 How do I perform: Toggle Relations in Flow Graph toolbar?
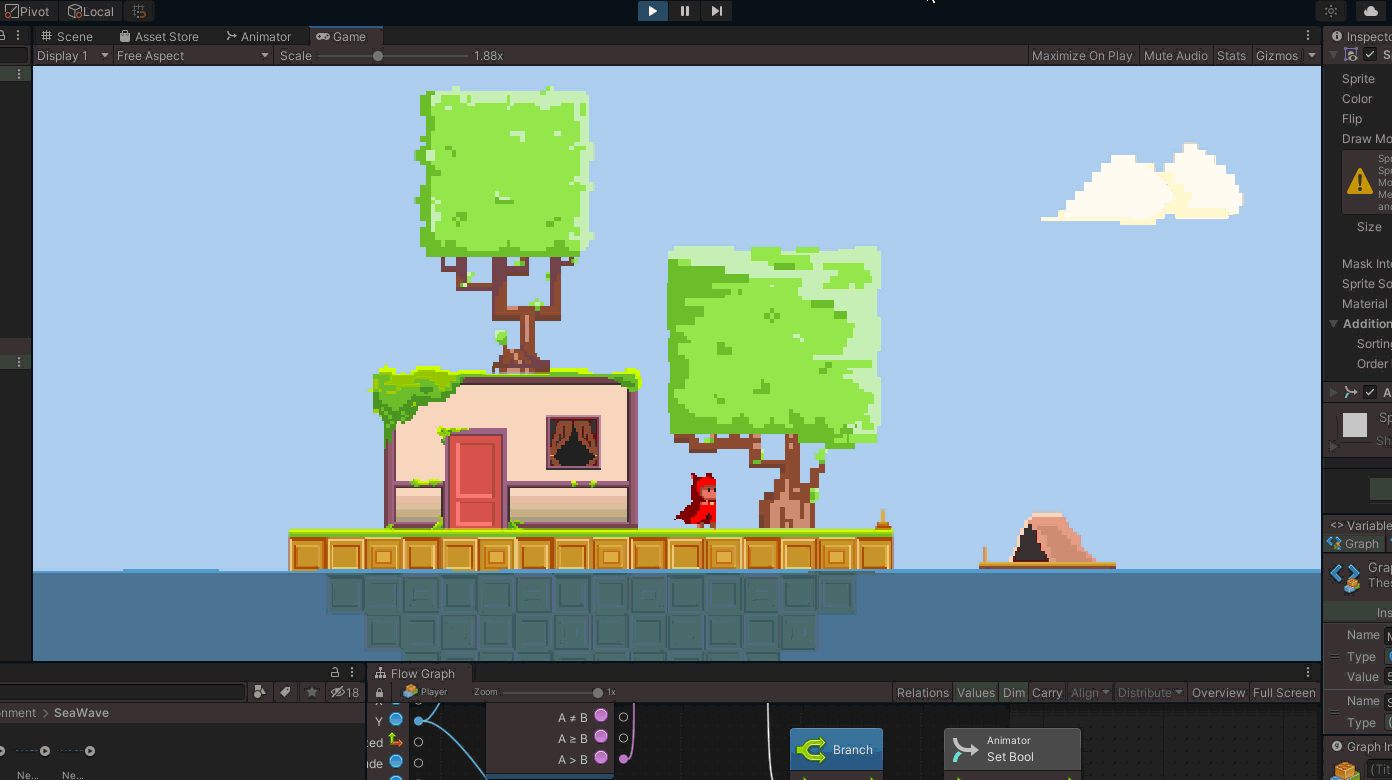coord(922,692)
